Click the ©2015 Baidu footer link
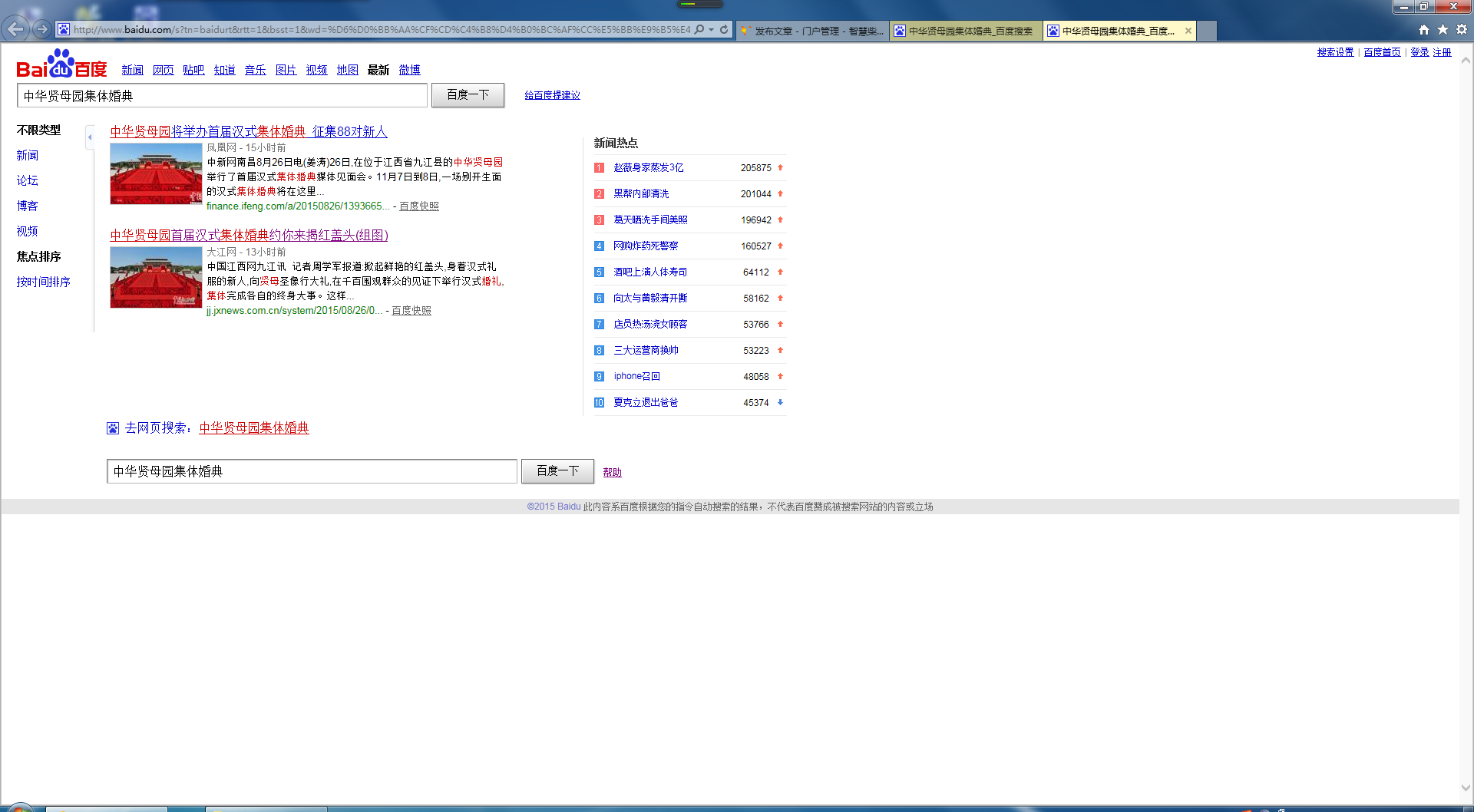Image resolution: width=1474 pixels, height=812 pixels. 554,507
